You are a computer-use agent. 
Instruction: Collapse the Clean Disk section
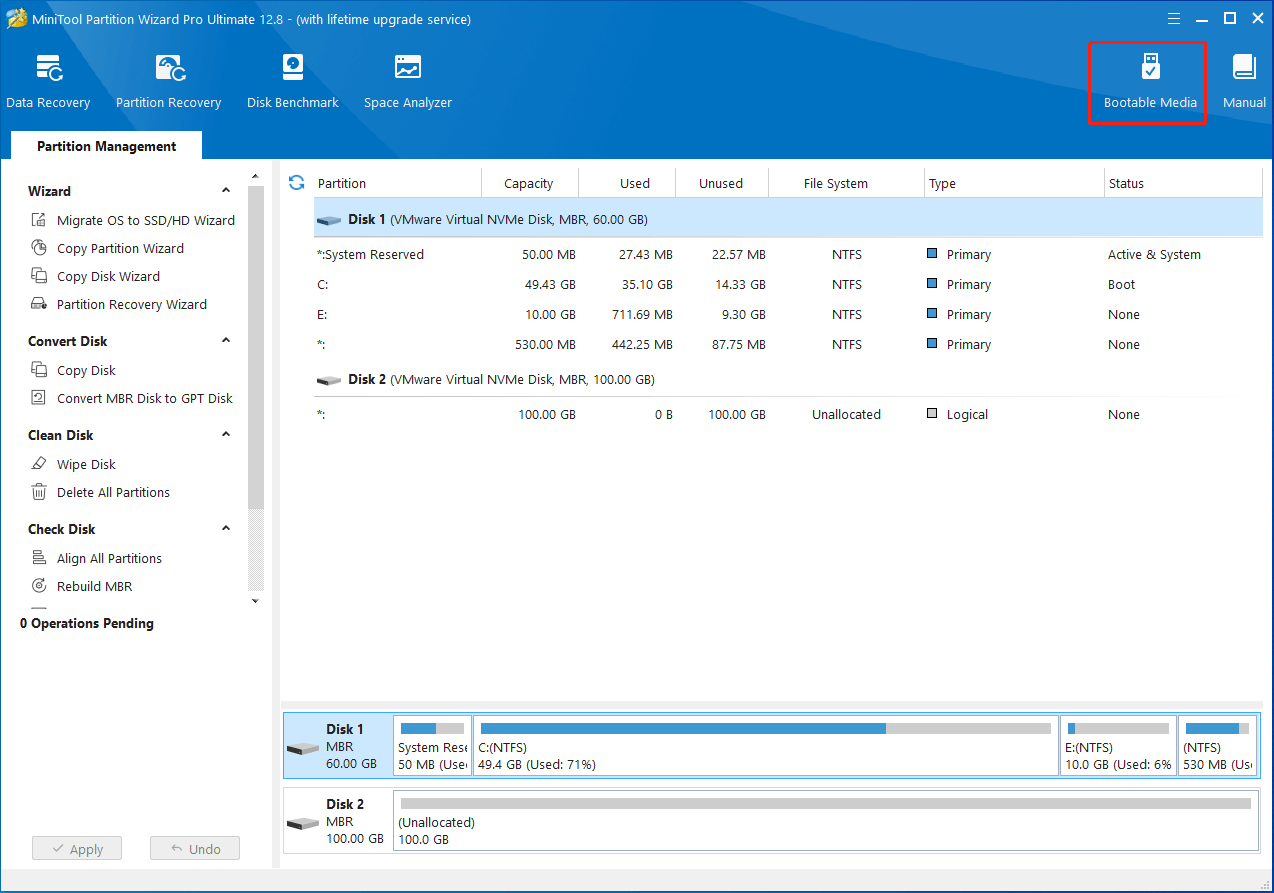[226, 434]
